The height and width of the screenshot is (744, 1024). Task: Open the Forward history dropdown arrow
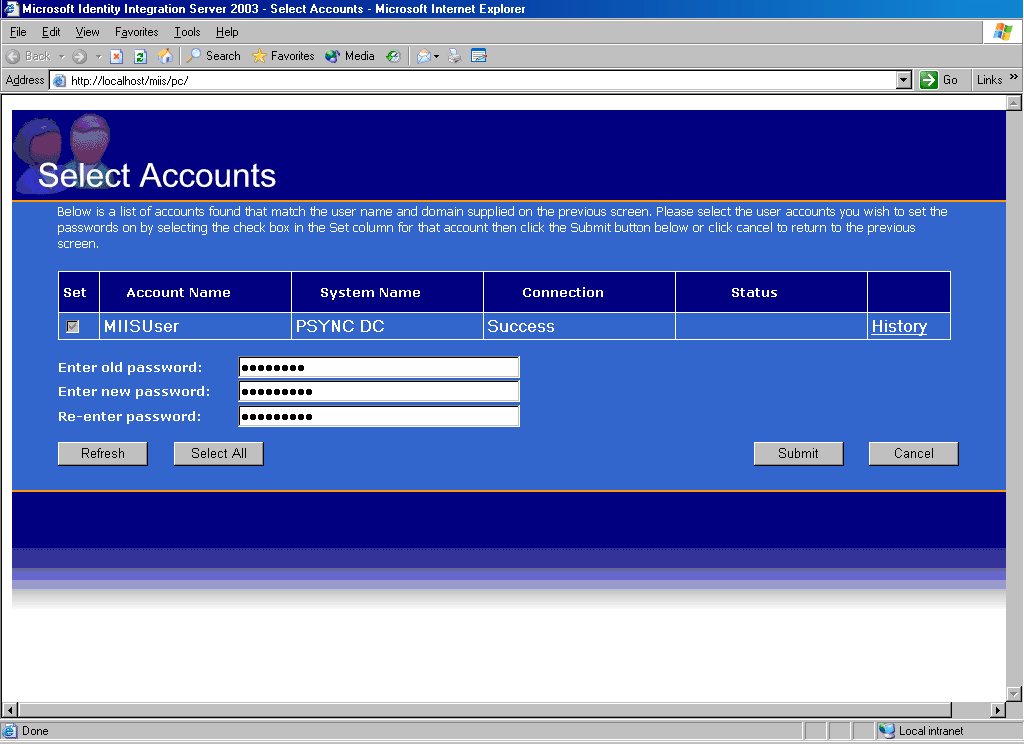99,56
